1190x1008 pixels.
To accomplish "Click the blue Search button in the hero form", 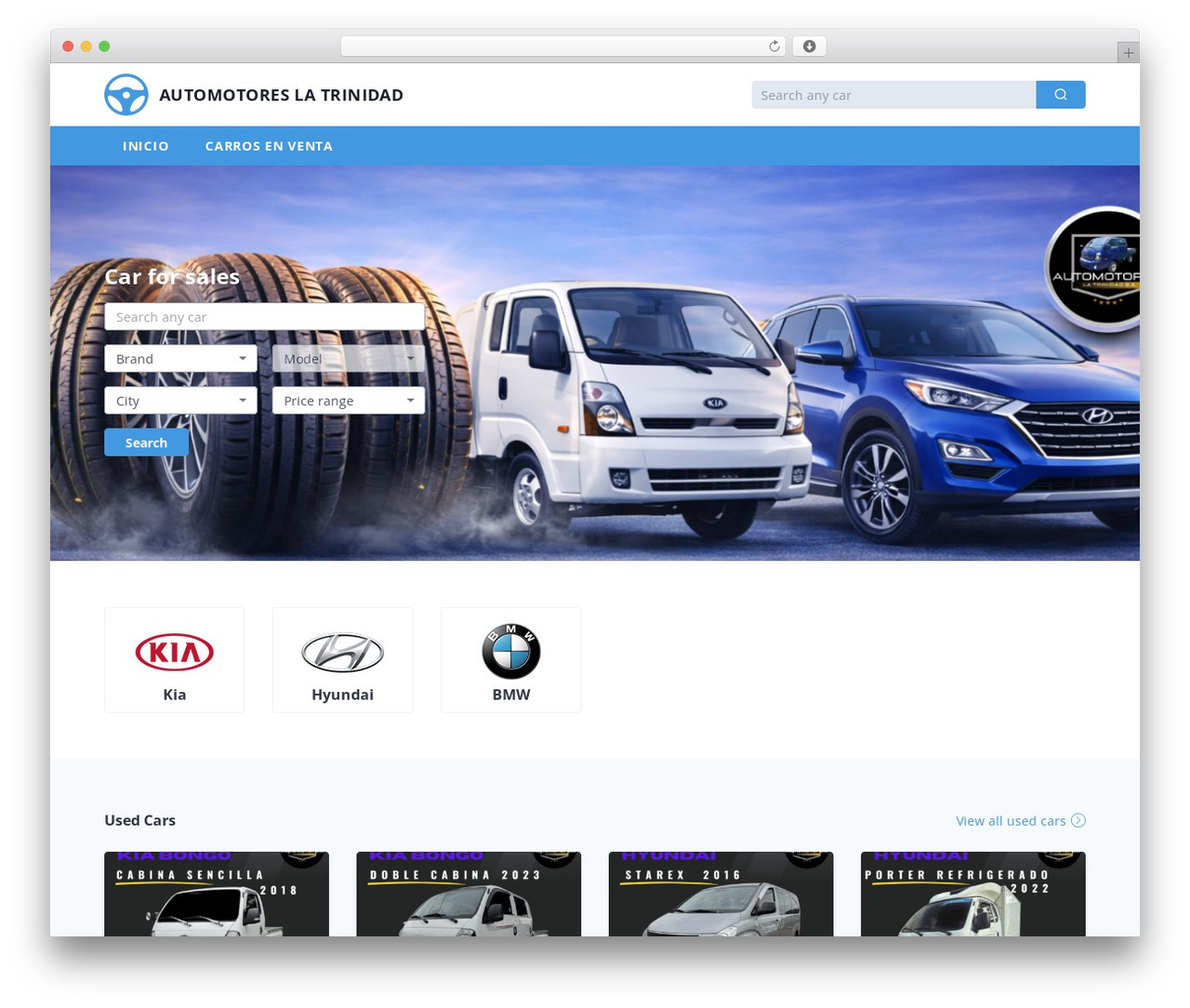I will click(x=146, y=443).
